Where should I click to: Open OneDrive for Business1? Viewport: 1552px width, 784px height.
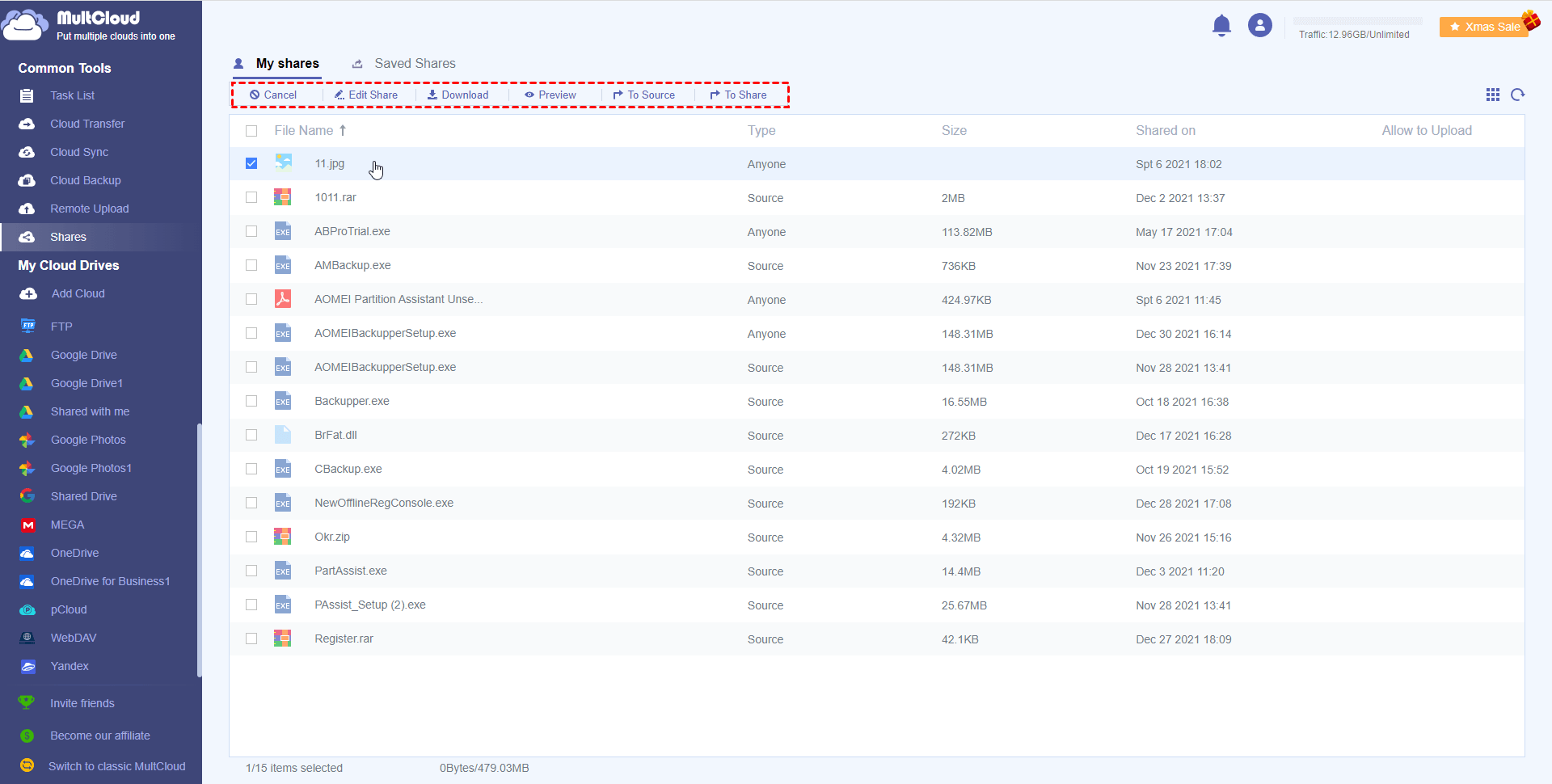110,581
